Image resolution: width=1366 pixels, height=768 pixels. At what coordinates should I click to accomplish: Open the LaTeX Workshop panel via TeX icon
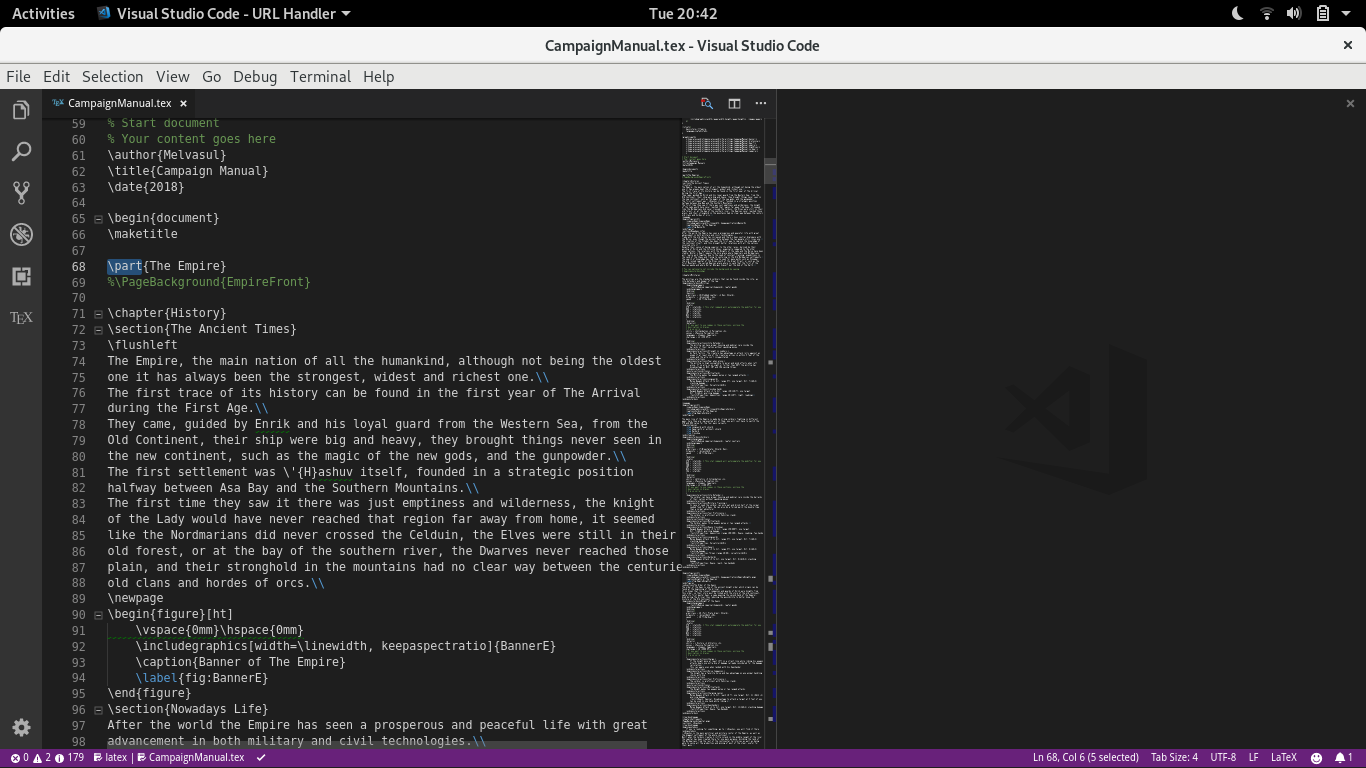coord(20,317)
